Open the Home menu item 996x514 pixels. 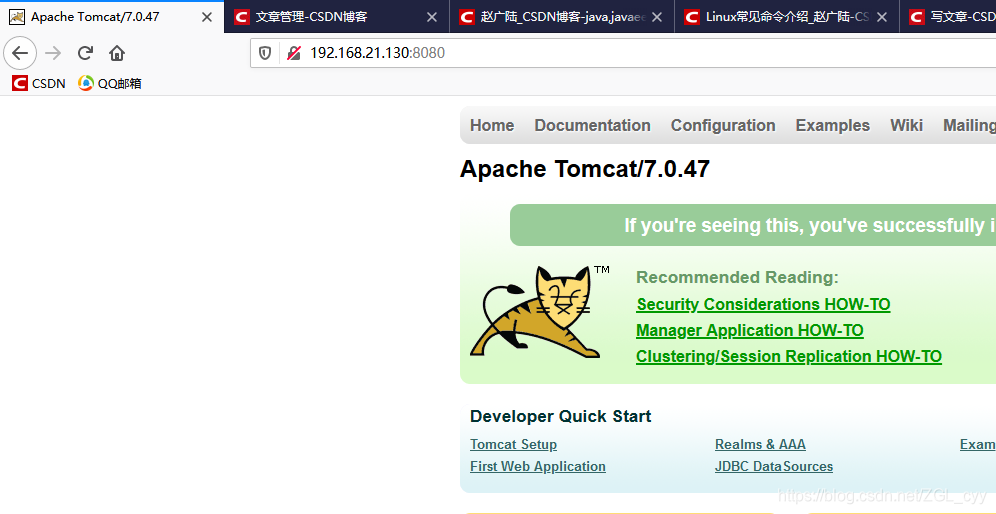[x=492, y=126]
